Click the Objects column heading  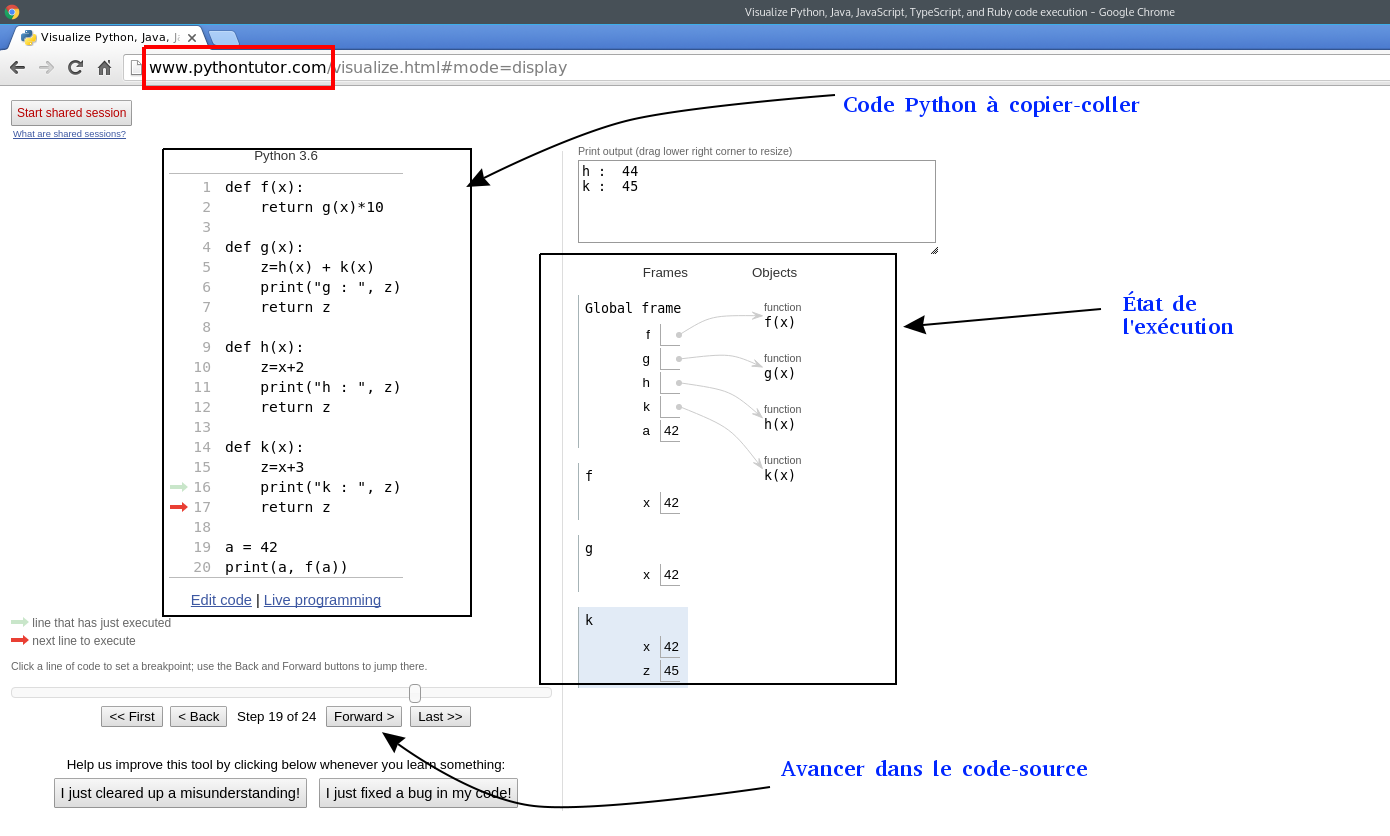pyautogui.click(x=774, y=272)
